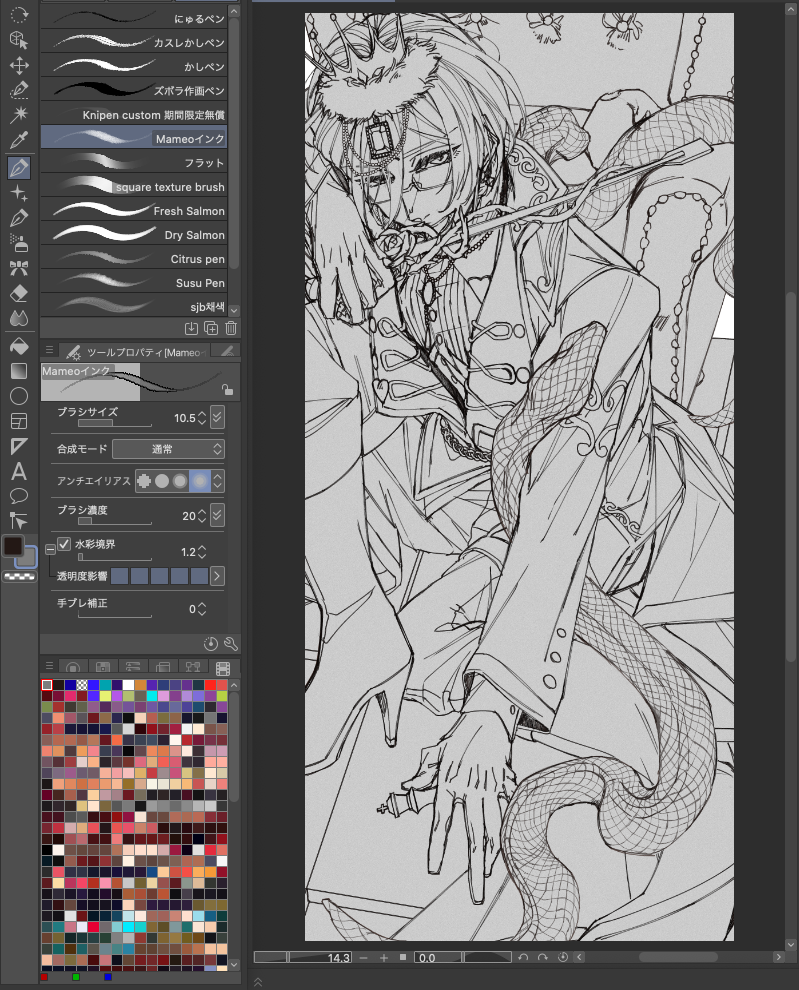Select the Eyedropper tool
Viewport: 799px width, 990px height.
point(19,140)
